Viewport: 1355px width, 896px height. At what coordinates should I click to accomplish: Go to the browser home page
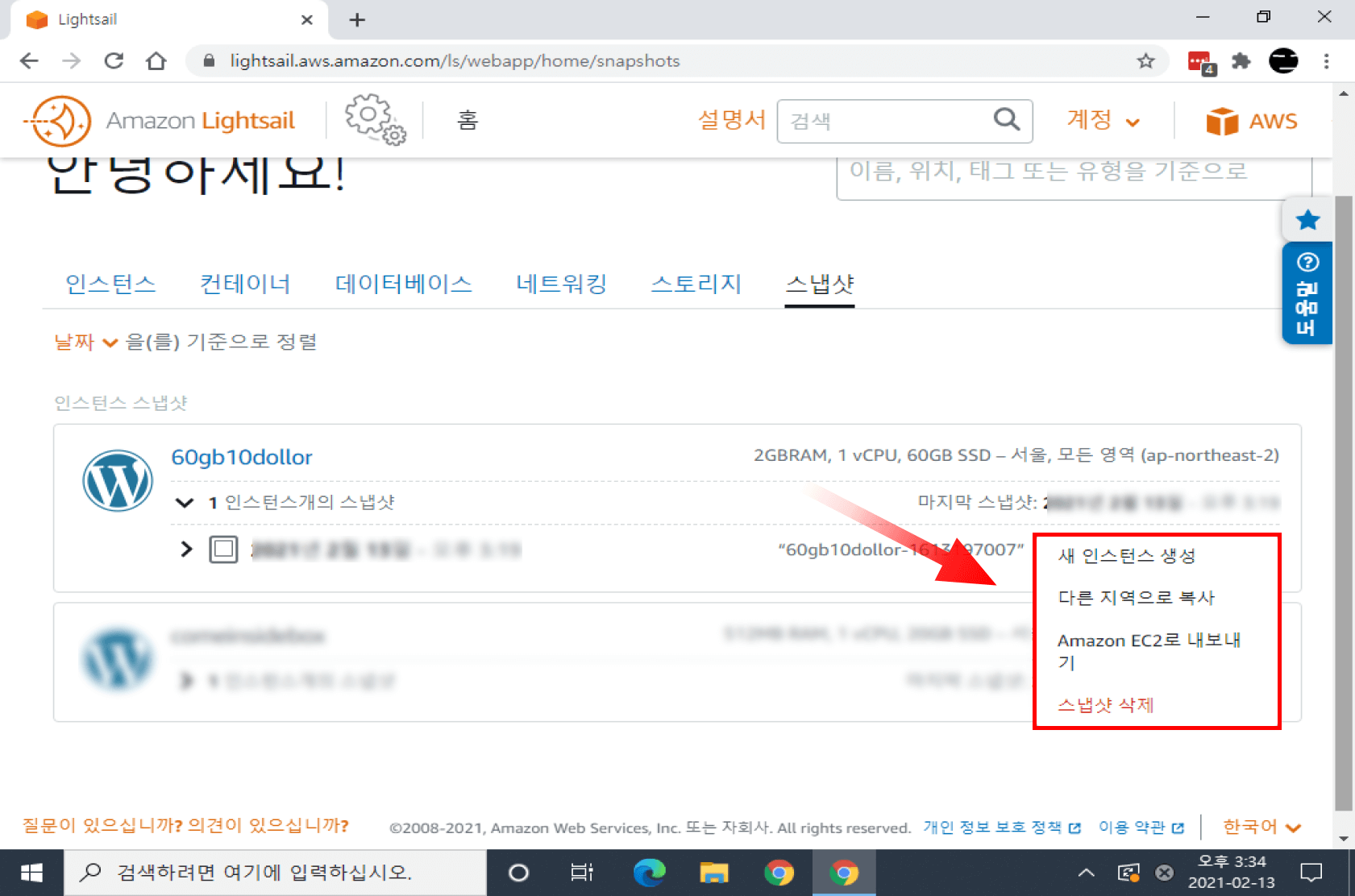pyautogui.click(x=156, y=61)
